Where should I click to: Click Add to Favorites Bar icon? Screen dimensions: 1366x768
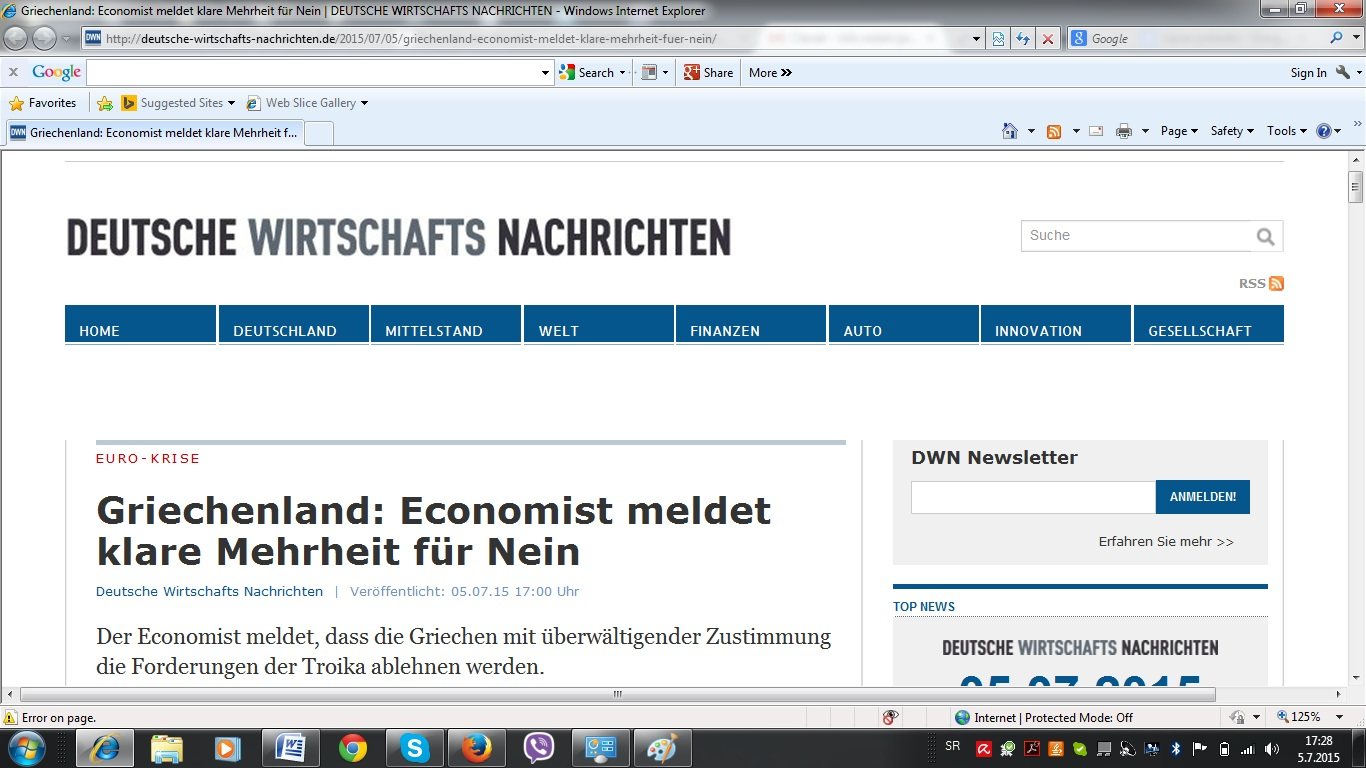104,102
